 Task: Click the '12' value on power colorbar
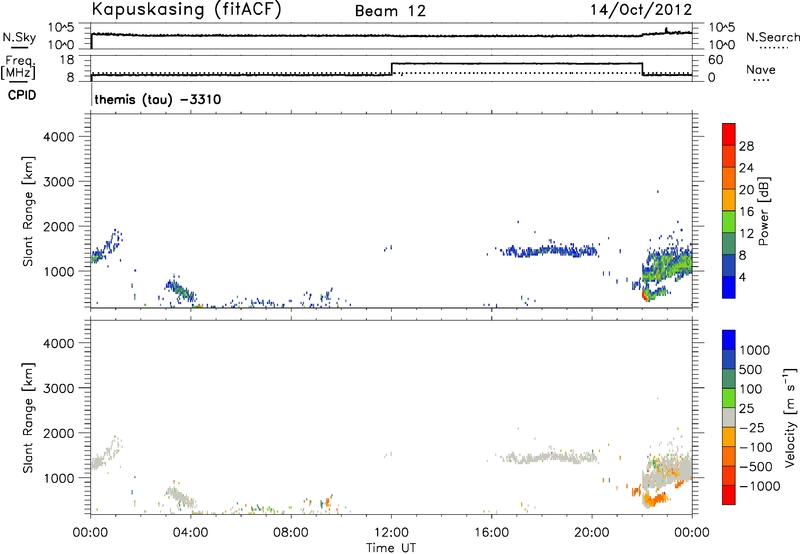(746, 234)
